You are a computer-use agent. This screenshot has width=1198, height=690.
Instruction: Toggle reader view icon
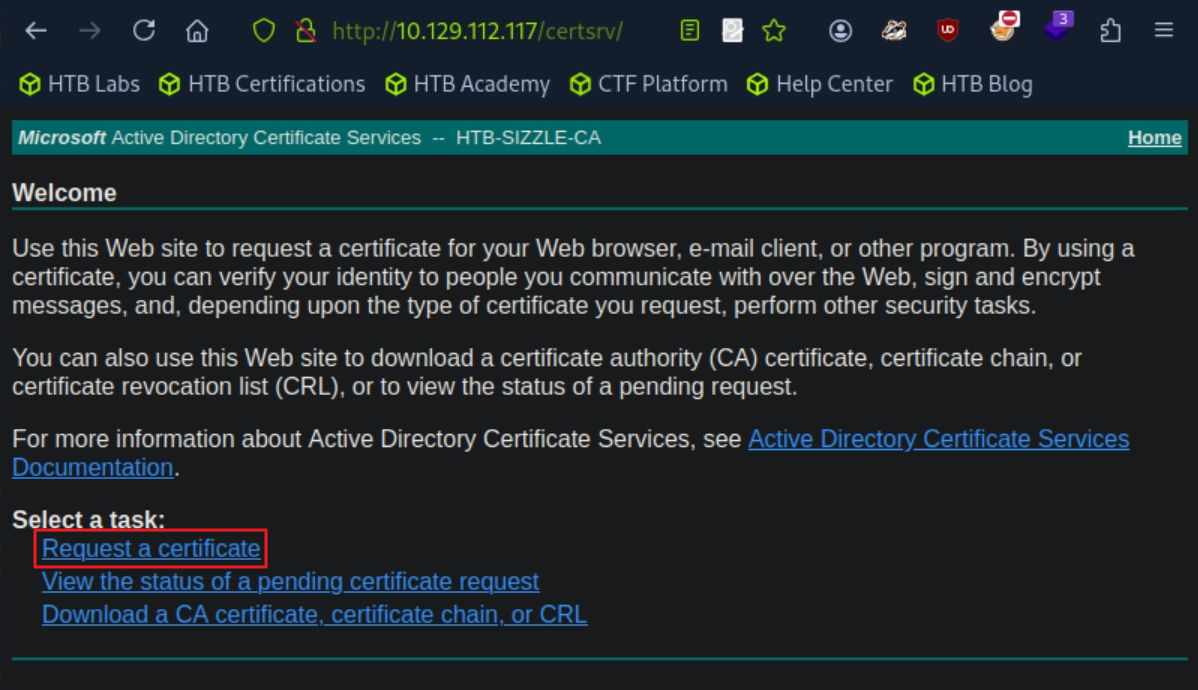tap(689, 31)
